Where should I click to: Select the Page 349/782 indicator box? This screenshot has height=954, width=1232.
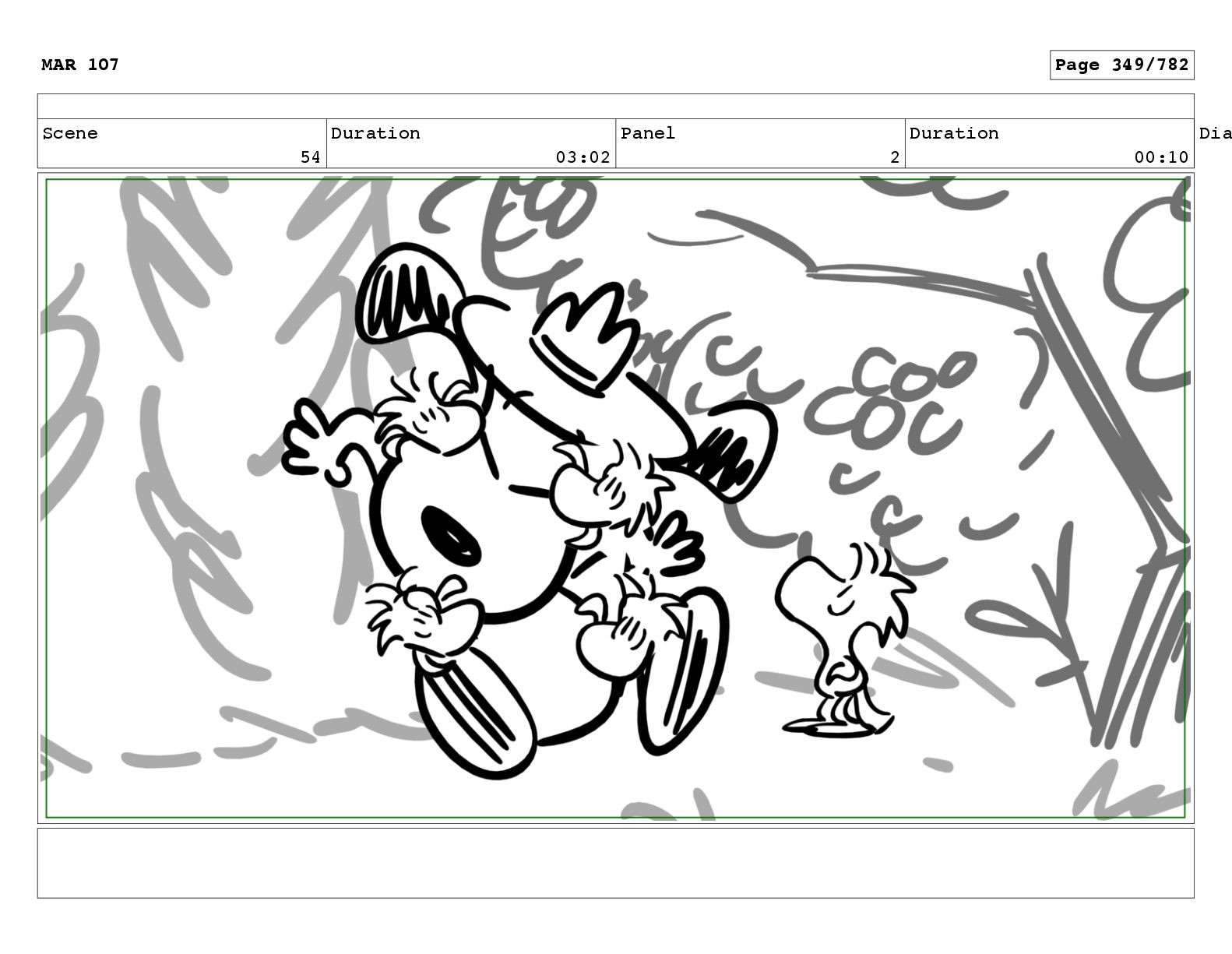[1121, 65]
